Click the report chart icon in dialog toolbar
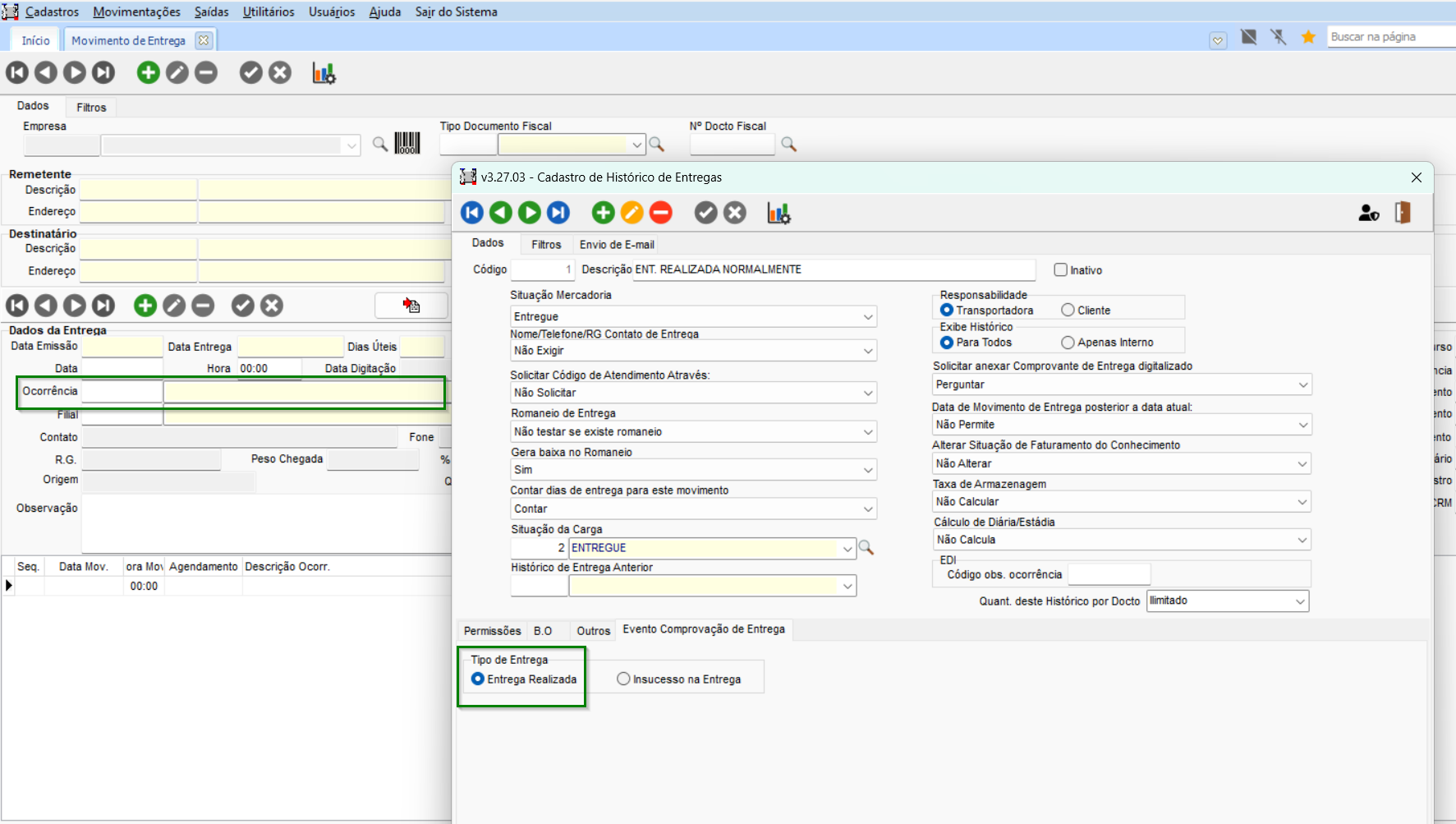This screenshot has height=824, width=1456. 779,213
